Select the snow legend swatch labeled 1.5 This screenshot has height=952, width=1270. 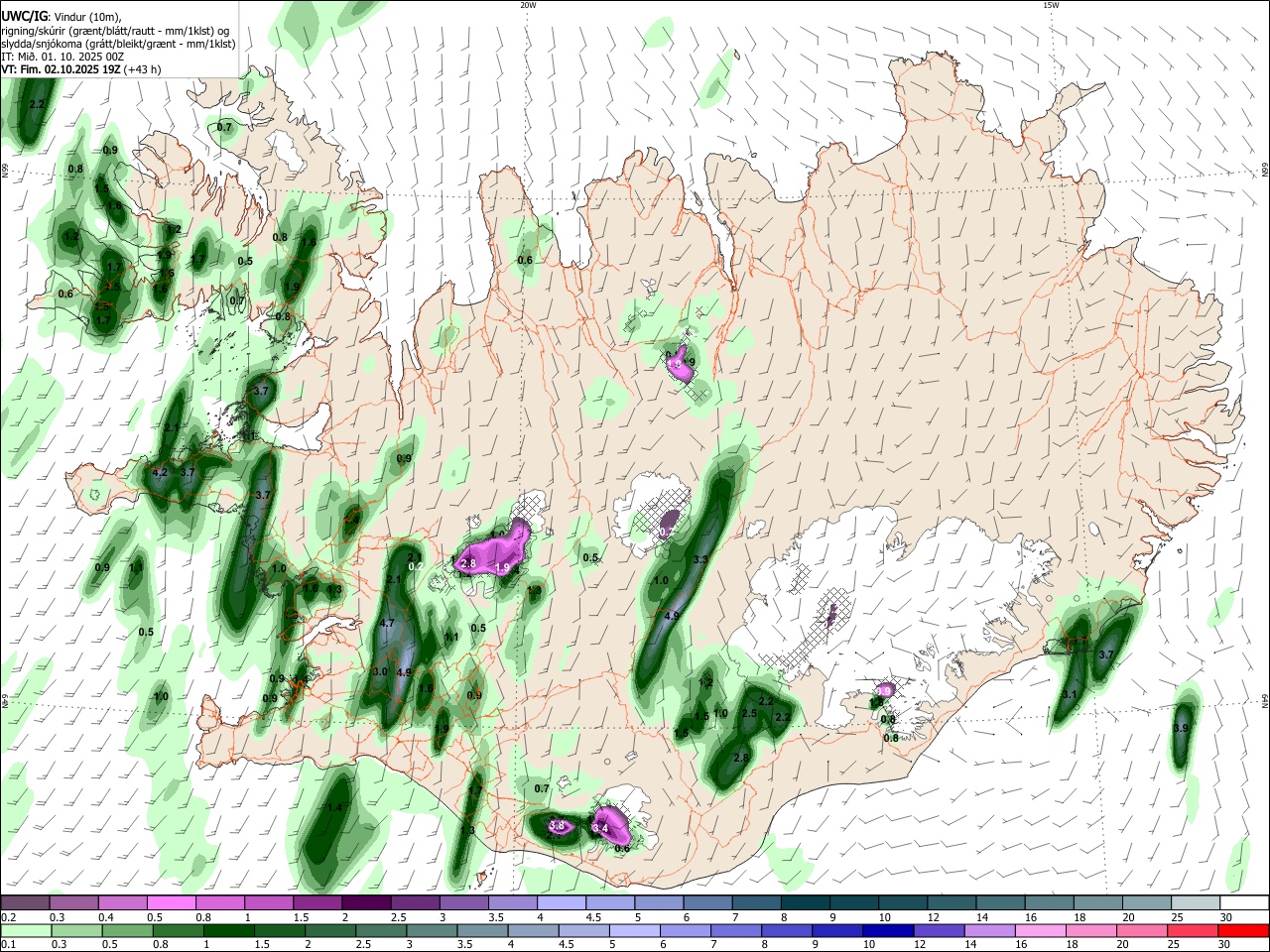(x=317, y=902)
